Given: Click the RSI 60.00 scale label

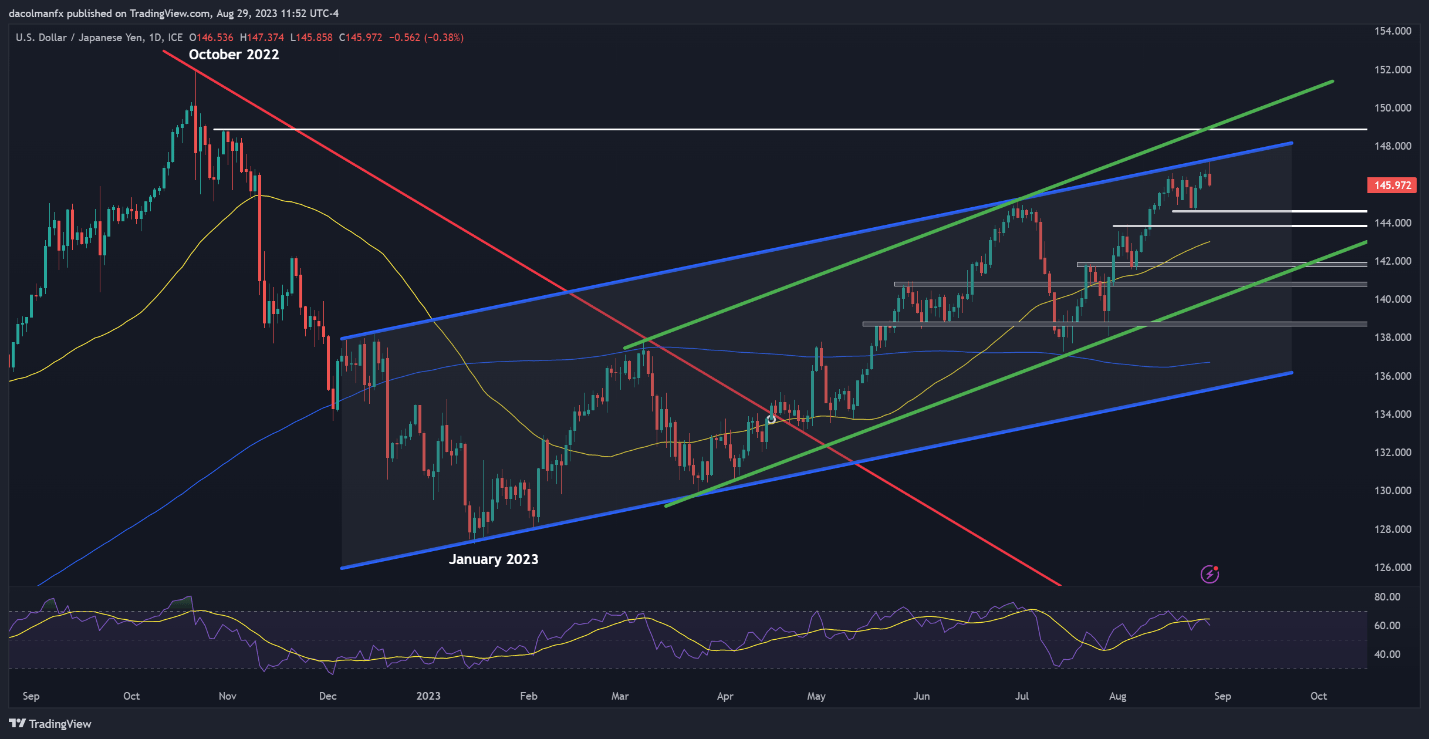Looking at the screenshot, I should pyautogui.click(x=1386, y=626).
